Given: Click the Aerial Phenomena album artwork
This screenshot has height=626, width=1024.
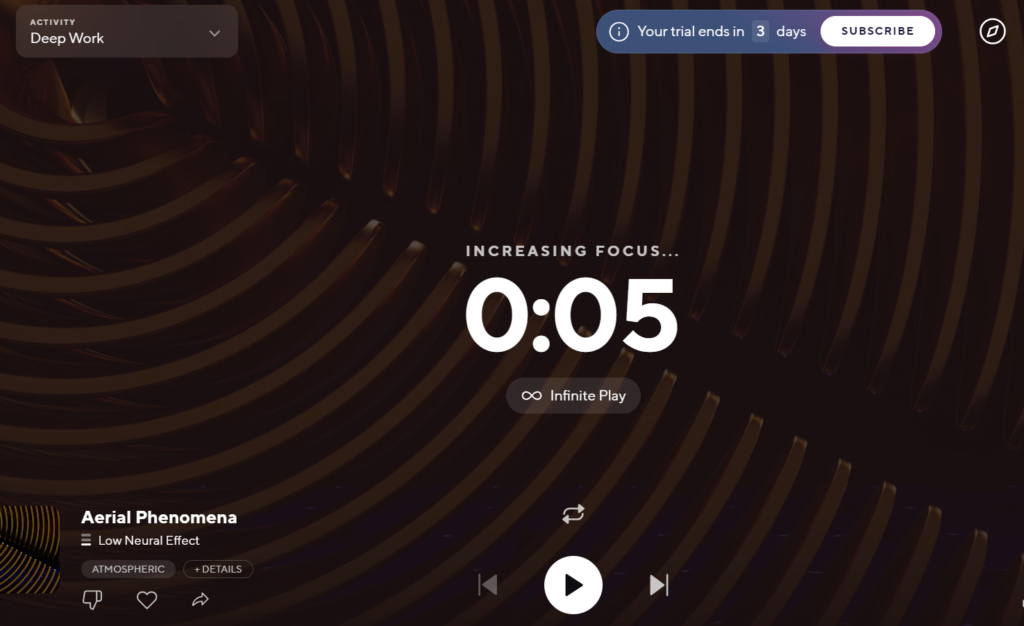Looking at the screenshot, I should (x=30, y=550).
